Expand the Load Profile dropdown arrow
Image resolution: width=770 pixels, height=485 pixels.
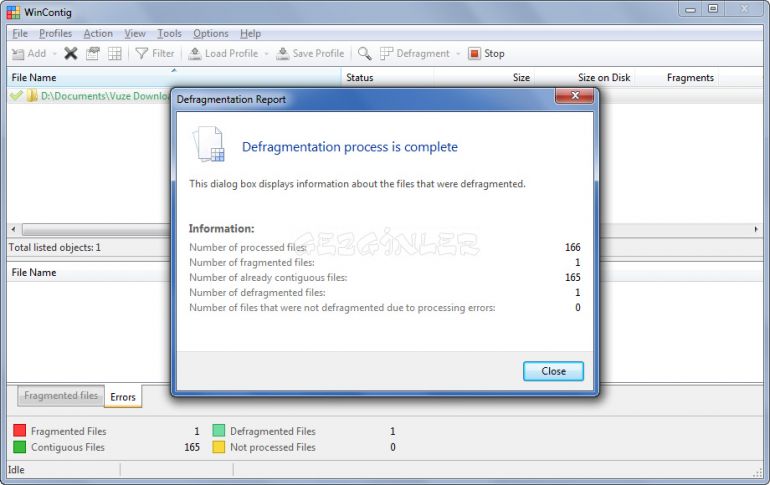266,54
